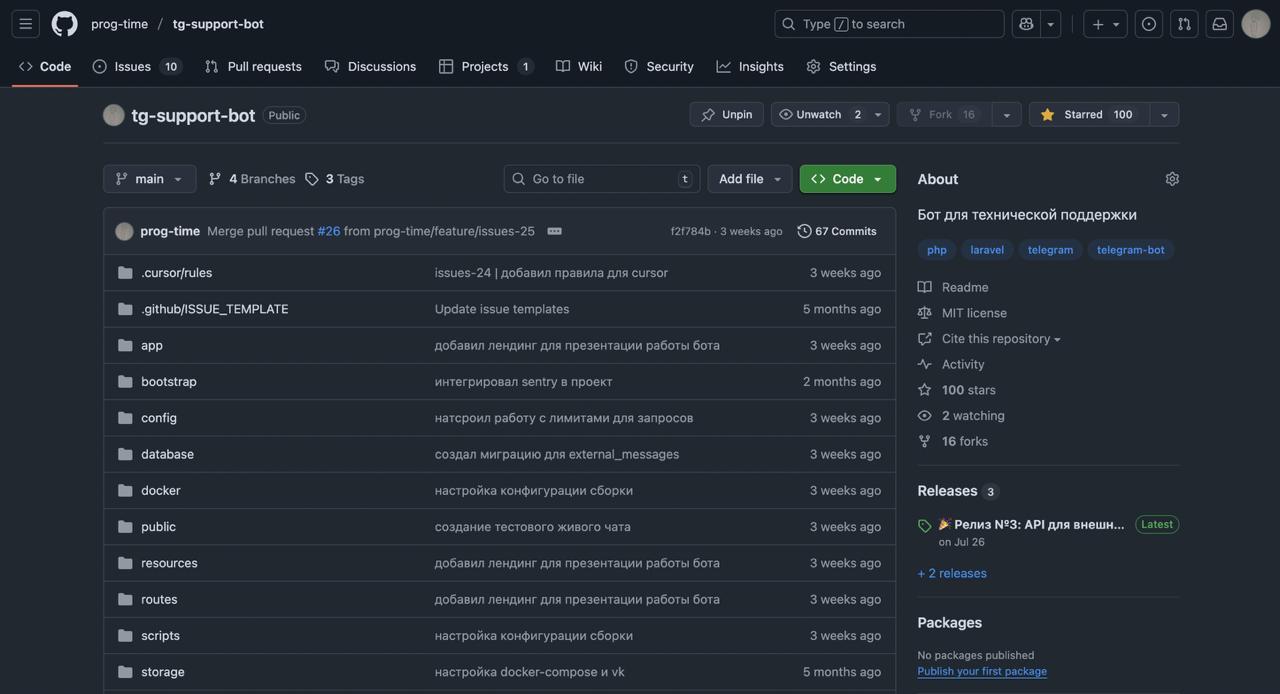
Task: Go to tg-support-bot breadcrumb link
Action: coord(218,24)
